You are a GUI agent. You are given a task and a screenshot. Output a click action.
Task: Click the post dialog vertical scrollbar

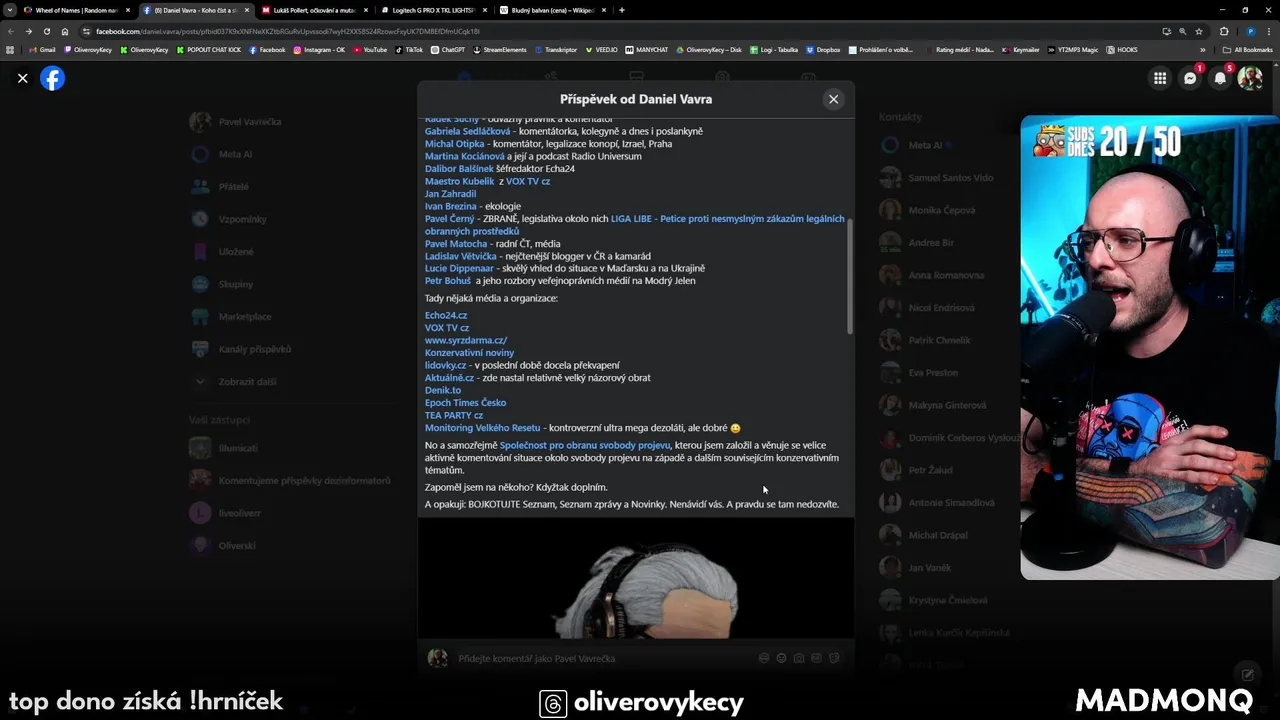coord(850,275)
